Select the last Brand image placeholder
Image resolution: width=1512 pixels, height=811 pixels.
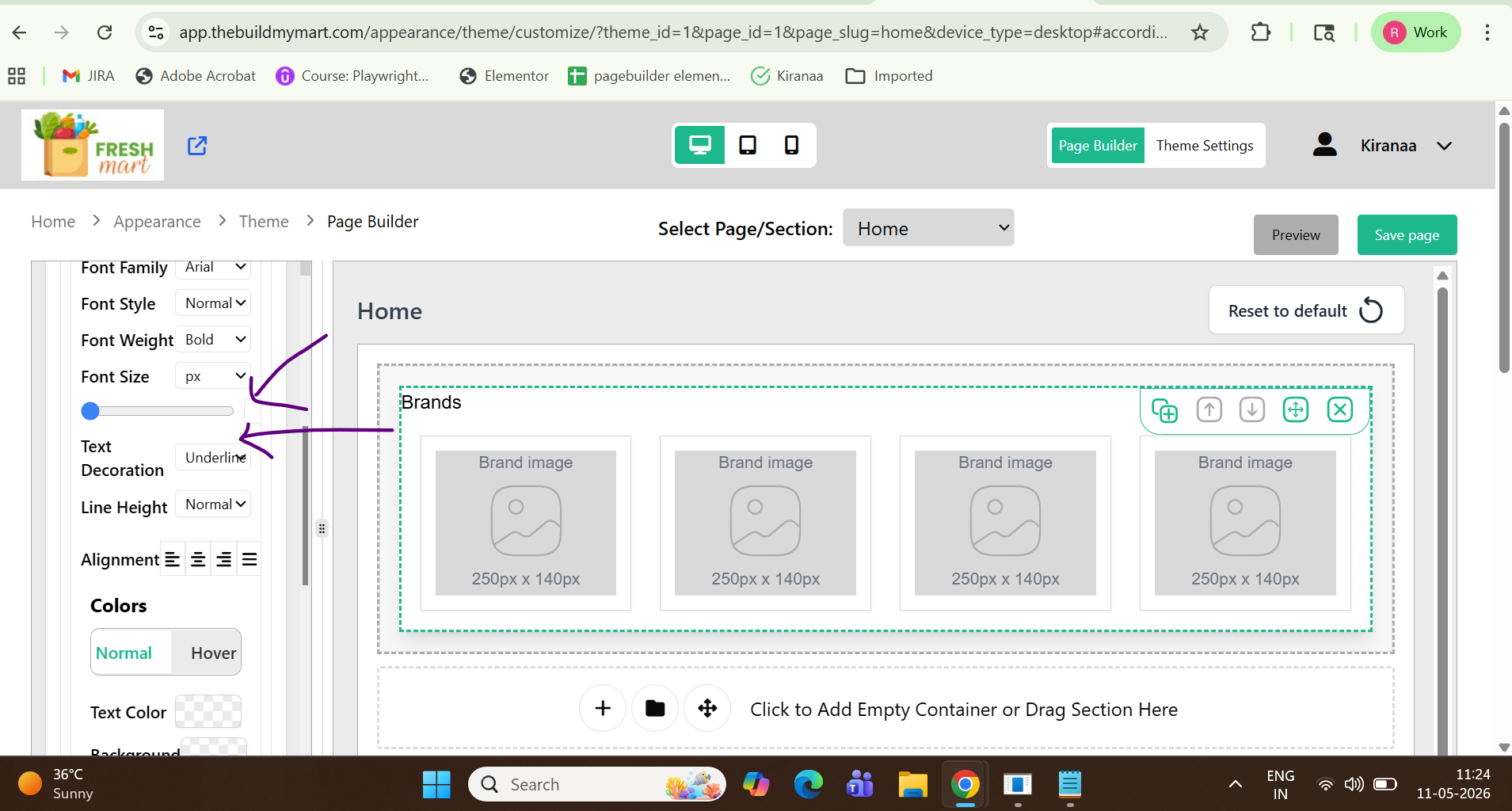pyautogui.click(x=1245, y=523)
